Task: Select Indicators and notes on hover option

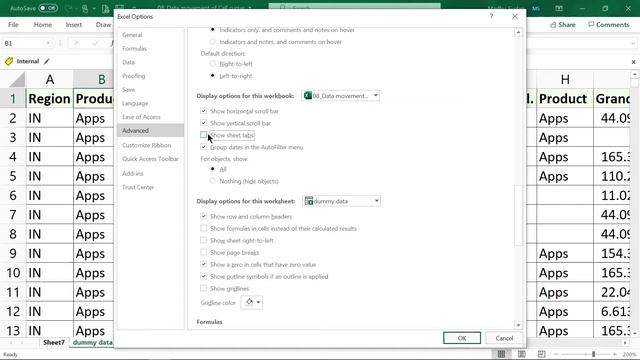Action: (212, 42)
